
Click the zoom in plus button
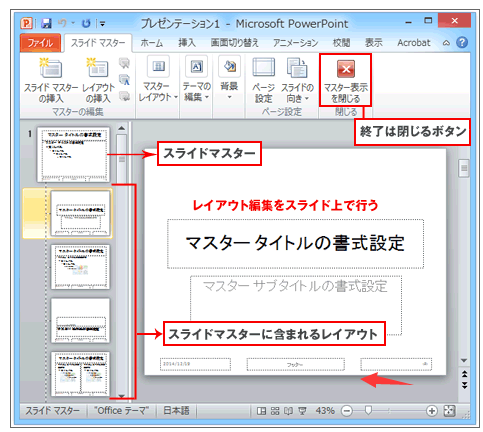coord(431,411)
